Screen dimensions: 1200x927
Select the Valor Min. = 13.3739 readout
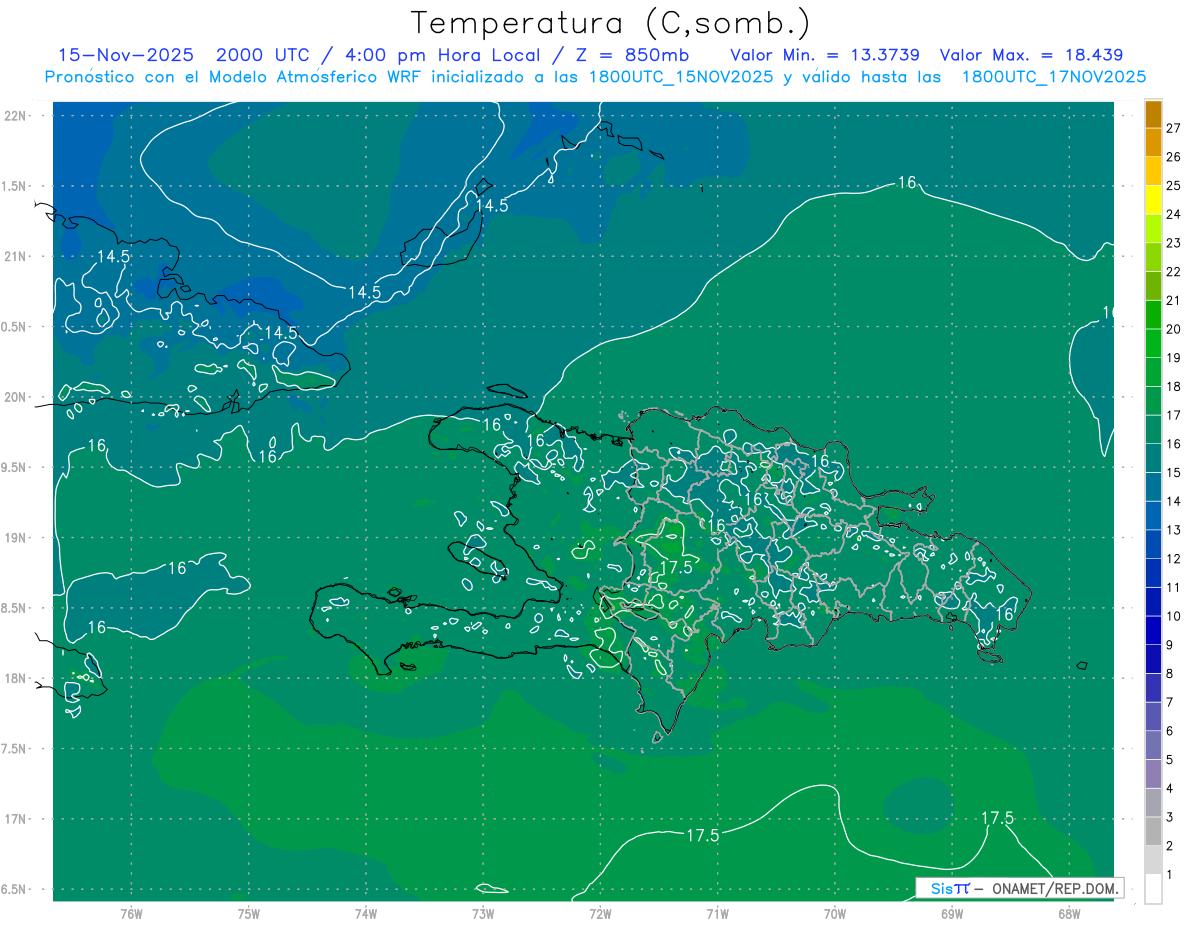click(x=825, y=55)
